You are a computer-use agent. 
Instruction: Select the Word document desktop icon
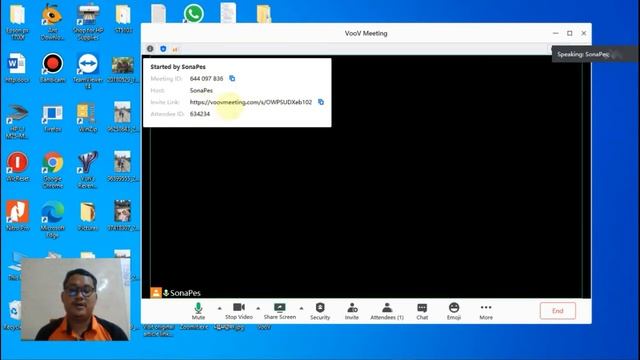point(17,68)
